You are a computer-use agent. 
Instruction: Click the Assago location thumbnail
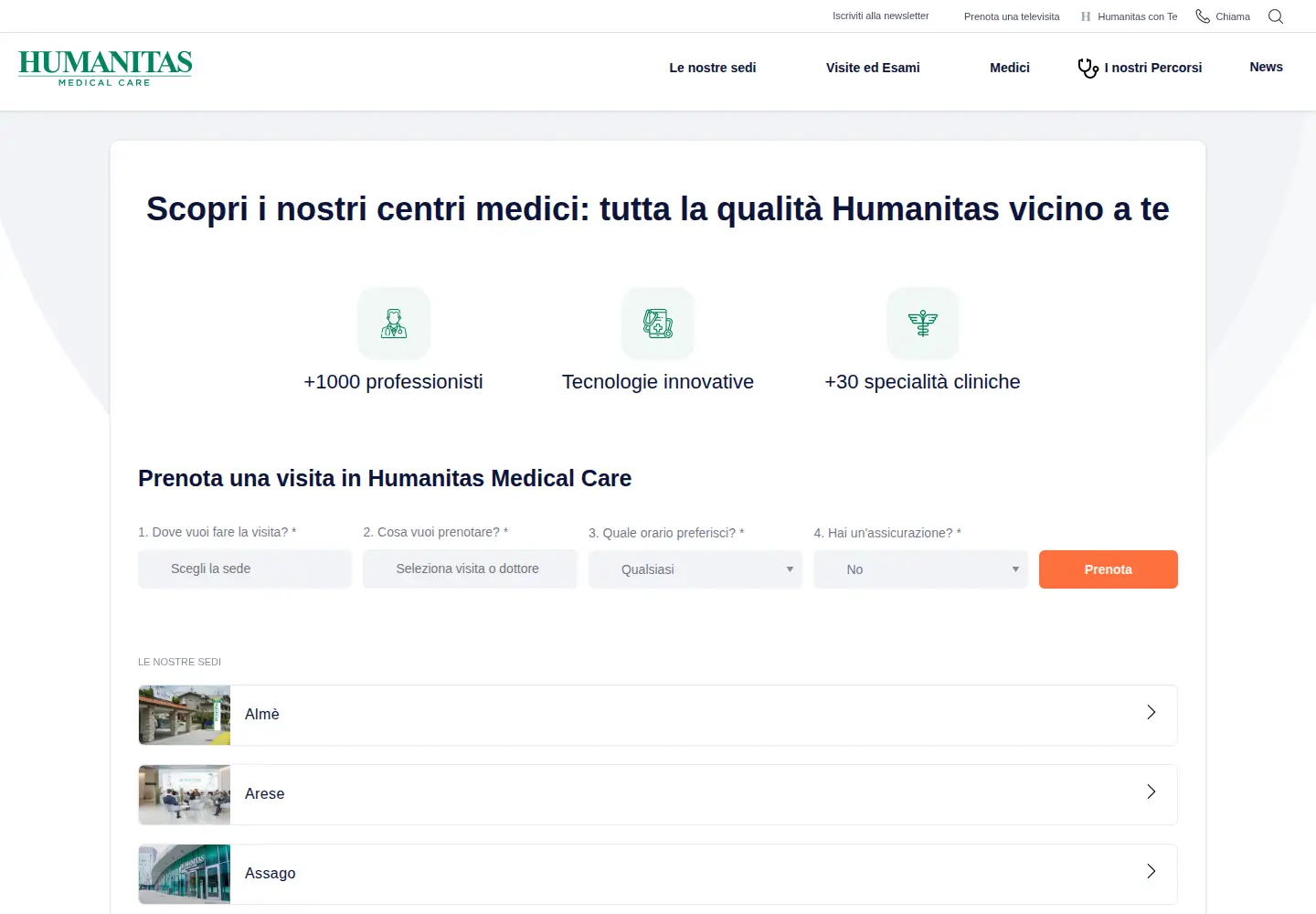[x=185, y=874]
